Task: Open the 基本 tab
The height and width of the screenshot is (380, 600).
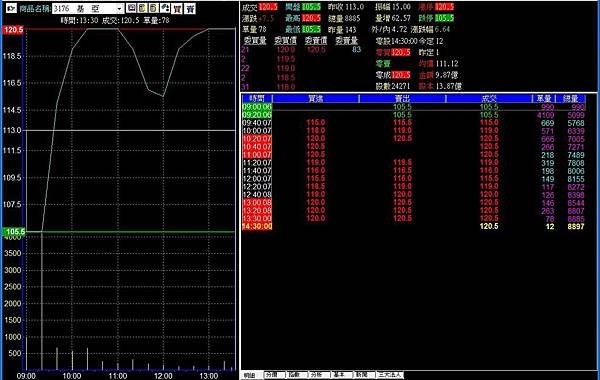Action: [x=343, y=375]
